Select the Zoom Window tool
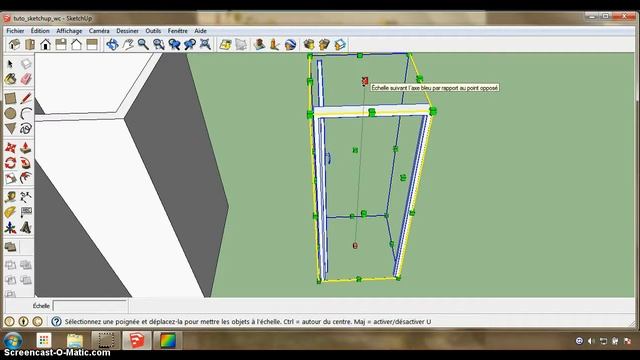The width and height of the screenshot is (640, 360). click(159, 44)
